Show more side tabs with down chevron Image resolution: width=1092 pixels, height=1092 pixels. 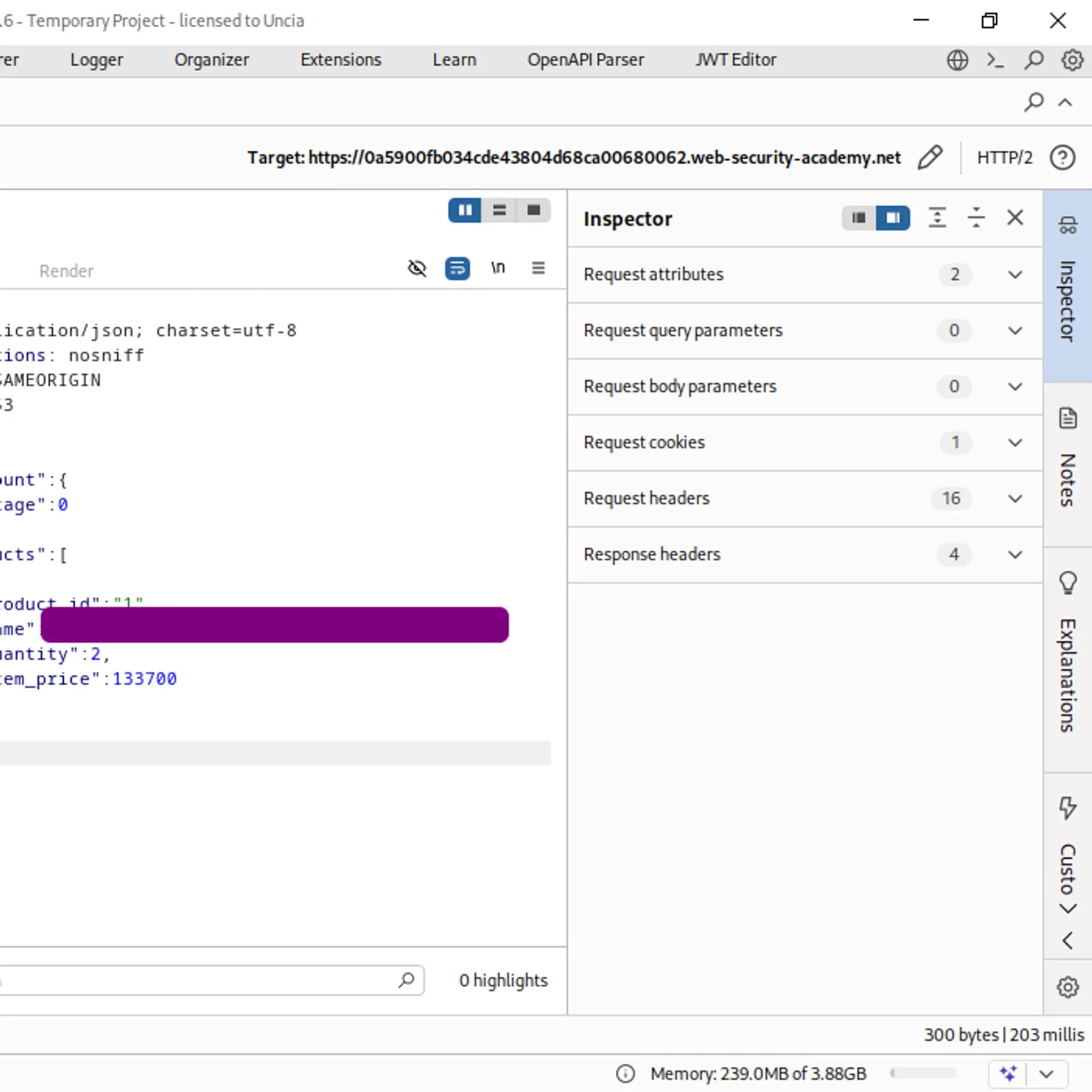1068,908
